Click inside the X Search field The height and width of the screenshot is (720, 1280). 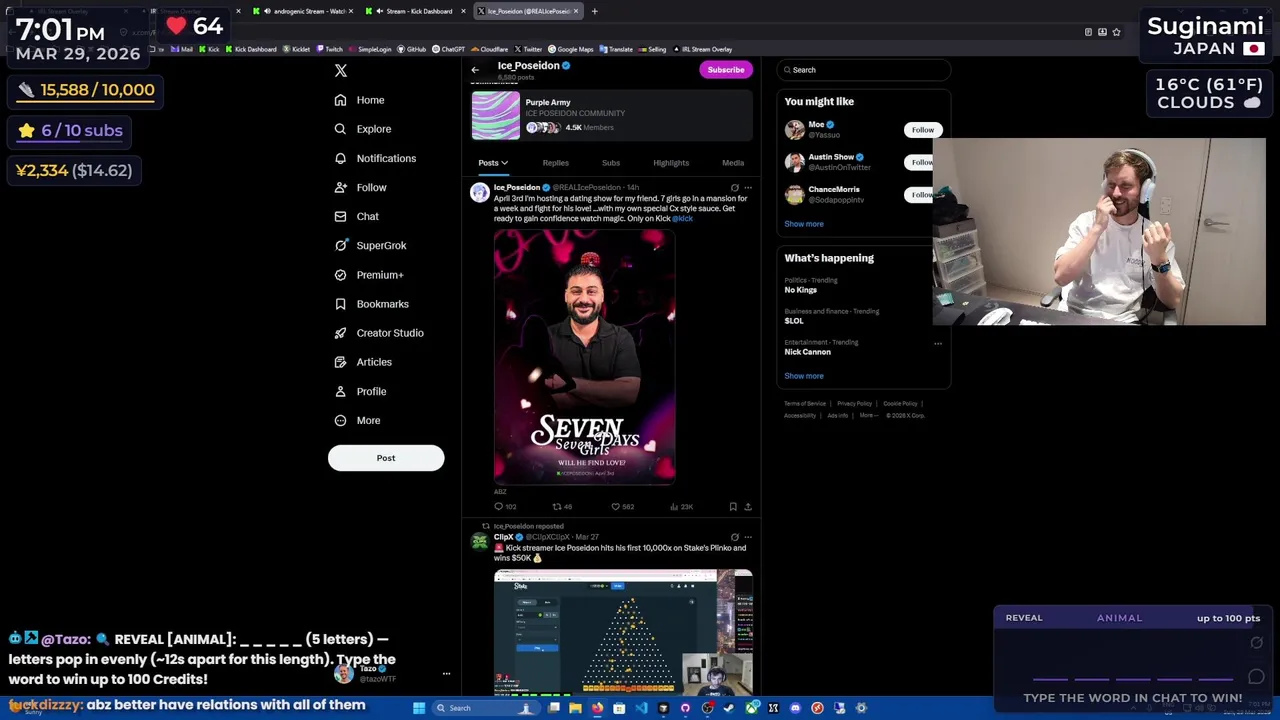(864, 70)
